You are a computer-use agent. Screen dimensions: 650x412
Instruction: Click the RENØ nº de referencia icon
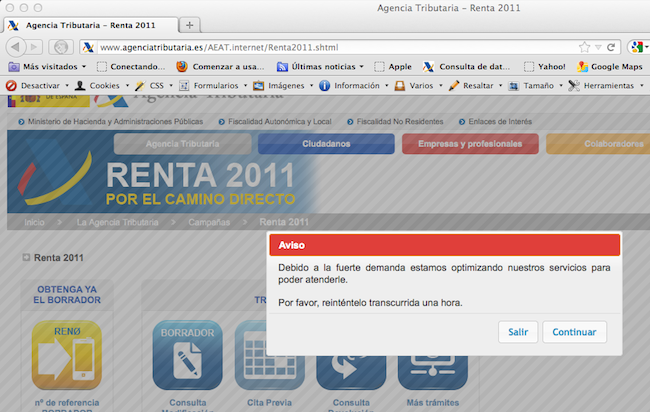point(67,355)
